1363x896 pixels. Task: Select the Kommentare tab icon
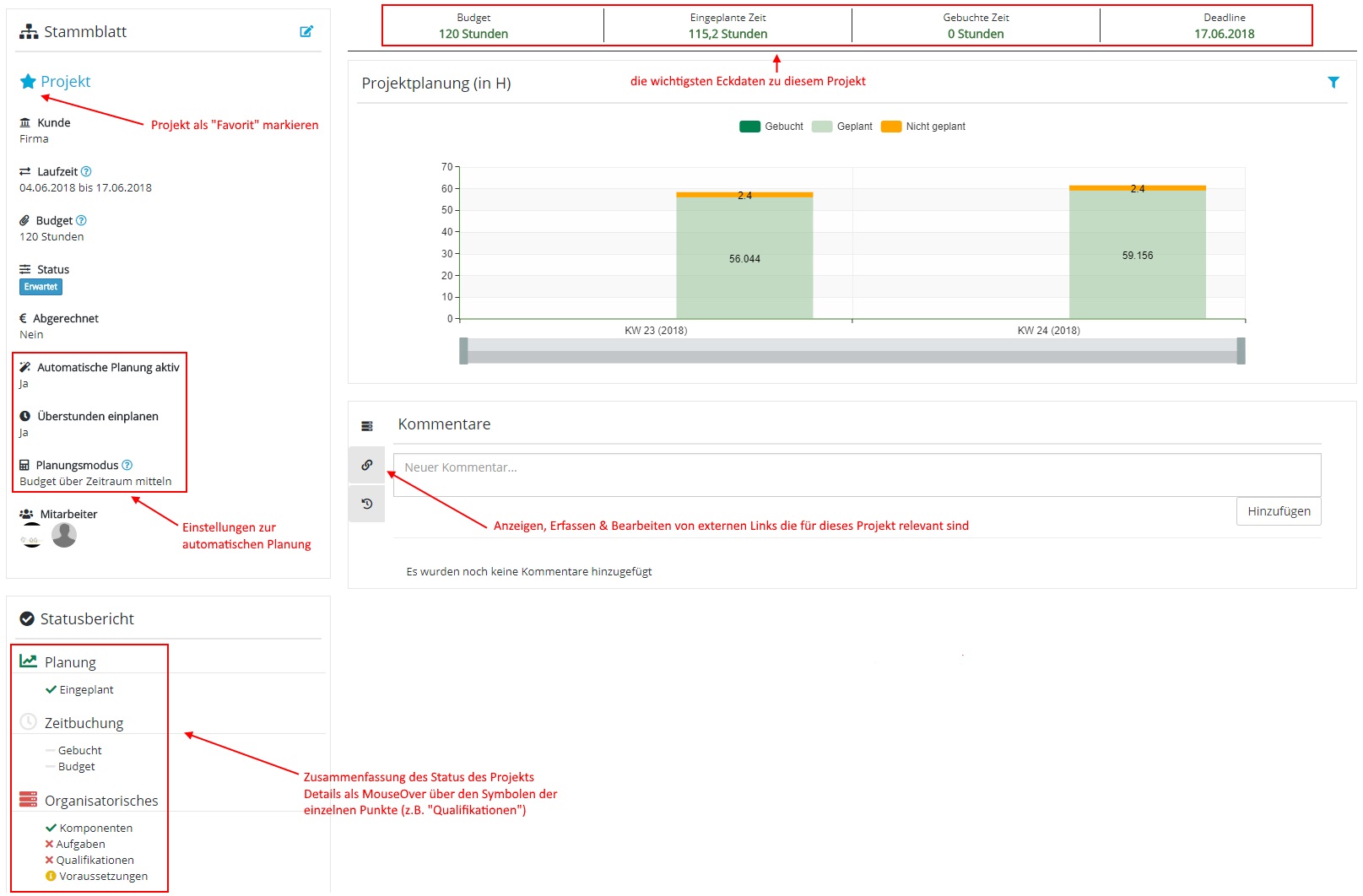367,426
